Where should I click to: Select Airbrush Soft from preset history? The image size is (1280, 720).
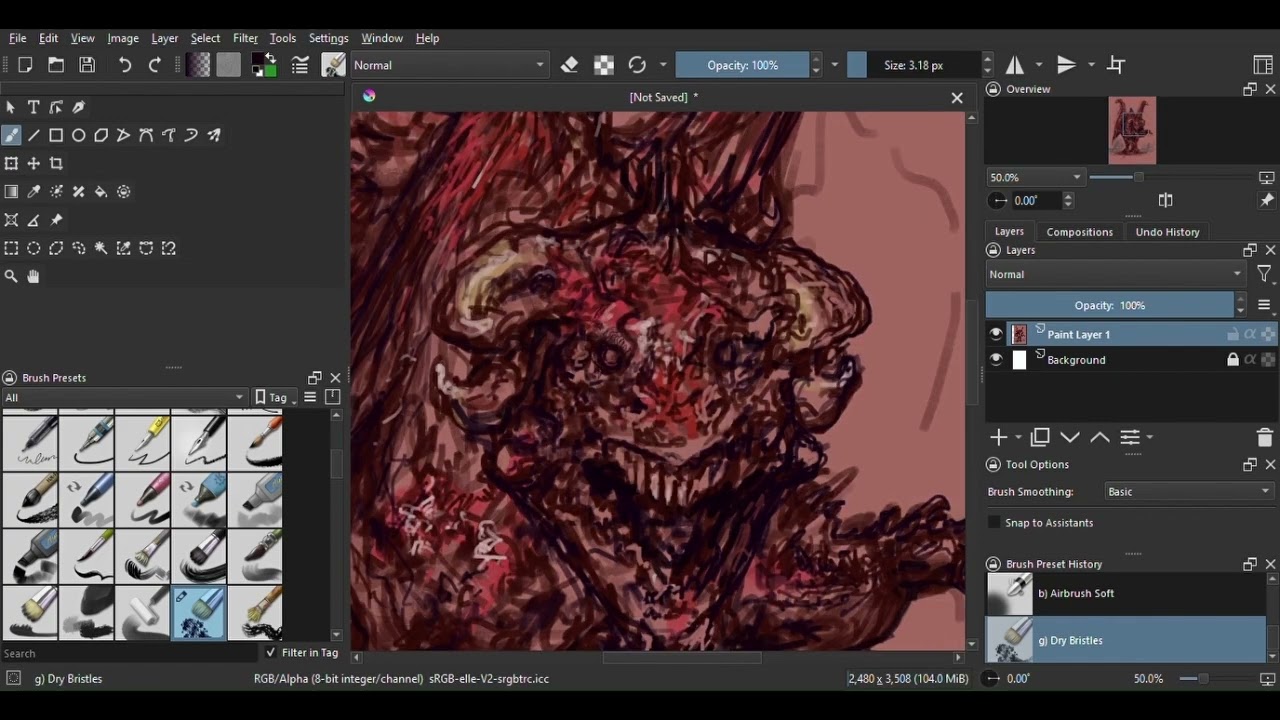coord(1126,593)
